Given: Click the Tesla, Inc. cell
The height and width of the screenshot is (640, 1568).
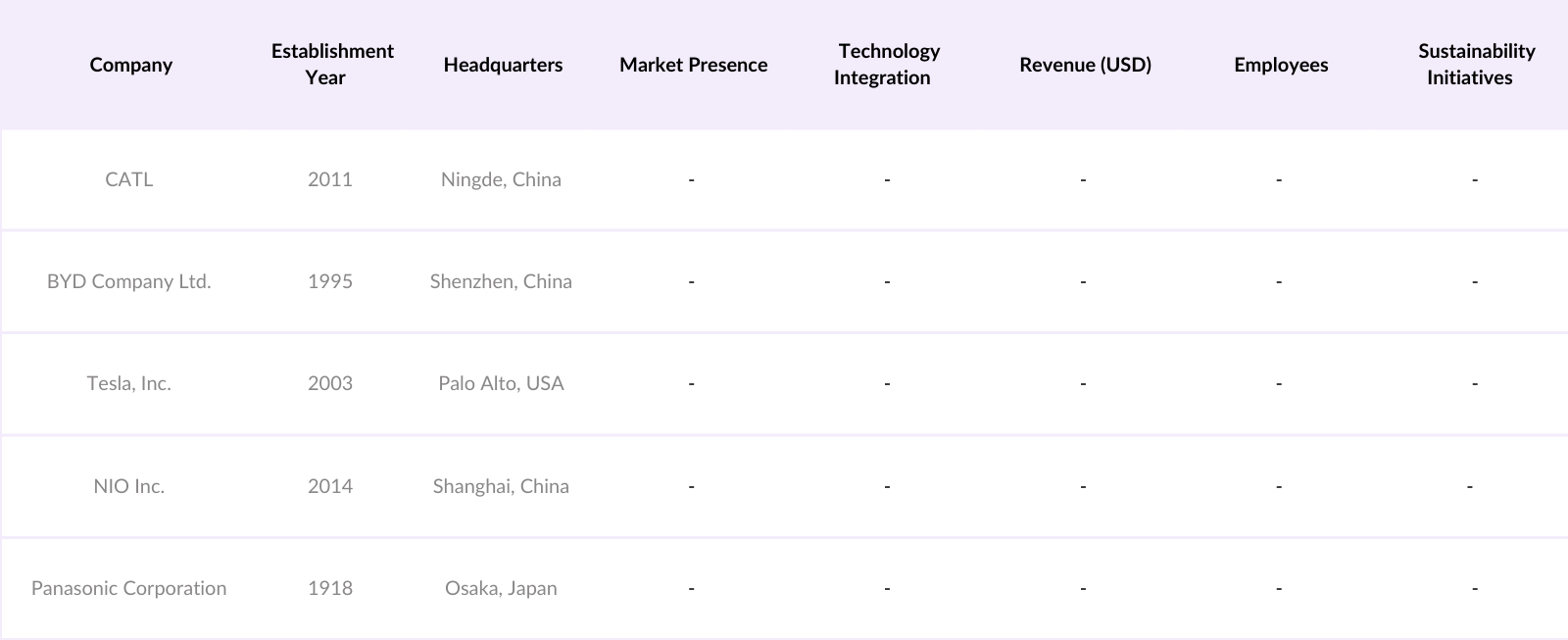Looking at the screenshot, I should [x=129, y=383].
